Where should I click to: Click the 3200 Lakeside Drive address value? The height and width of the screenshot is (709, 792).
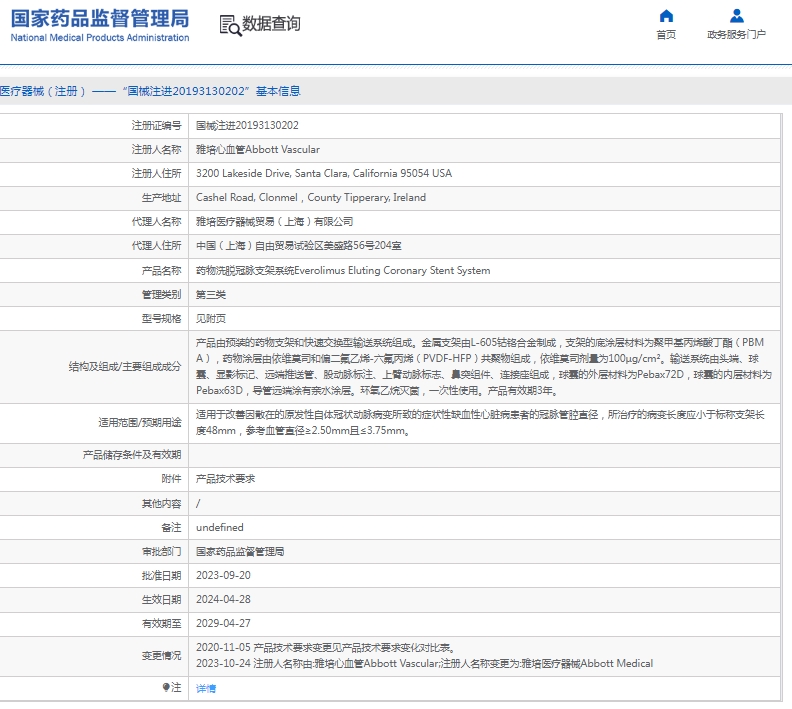[324, 173]
